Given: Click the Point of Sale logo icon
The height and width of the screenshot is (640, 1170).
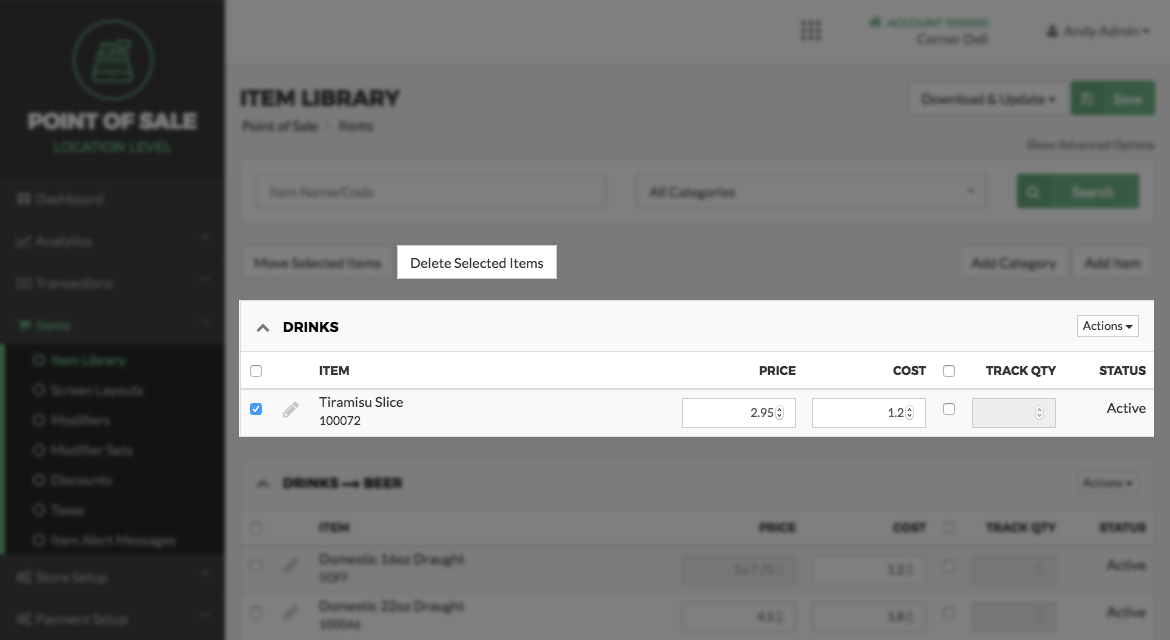Looking at the screenshot, I should 113,60.
